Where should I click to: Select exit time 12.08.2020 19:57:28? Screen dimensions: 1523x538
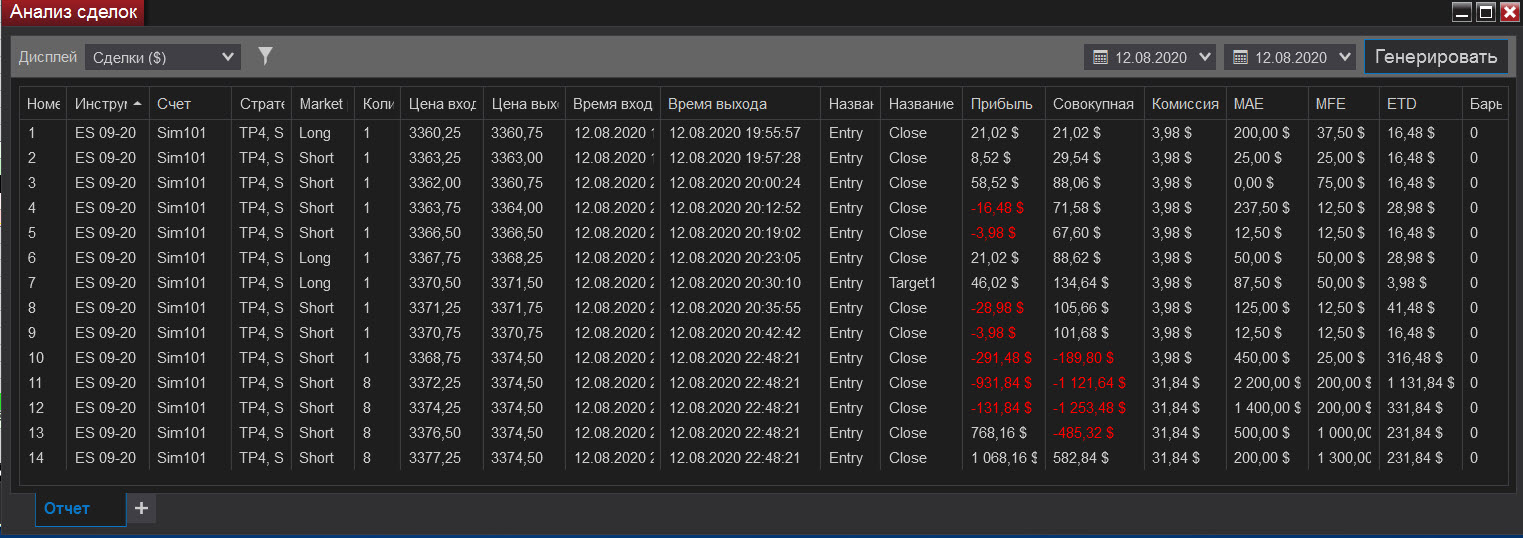[734, 158]
